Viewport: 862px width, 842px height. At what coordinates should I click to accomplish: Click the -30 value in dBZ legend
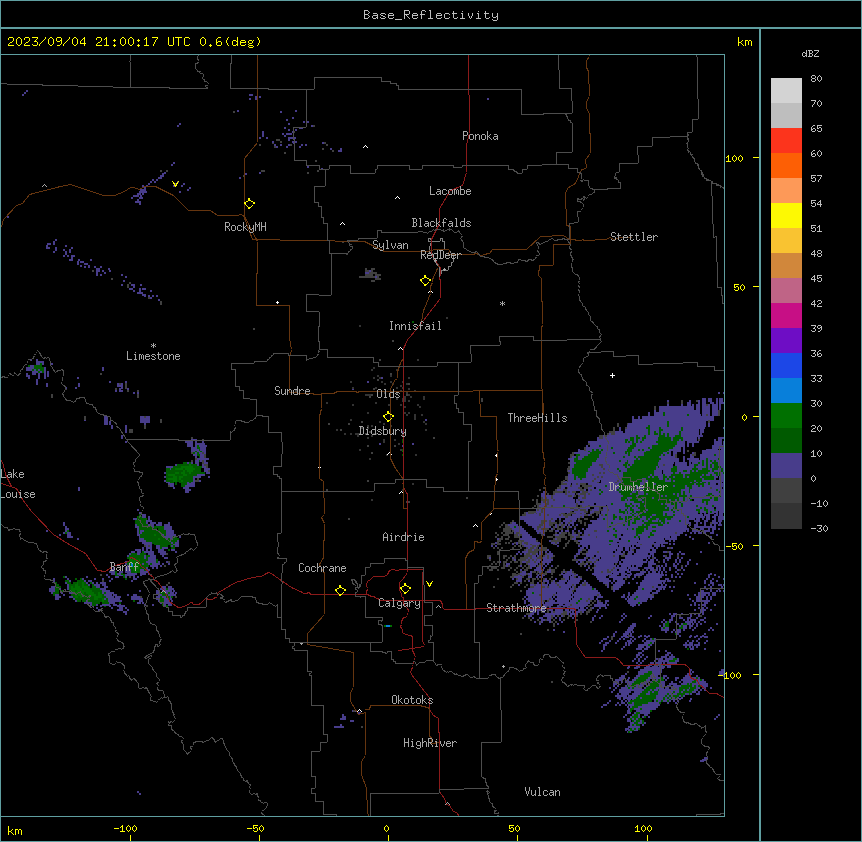click(819, 528)
